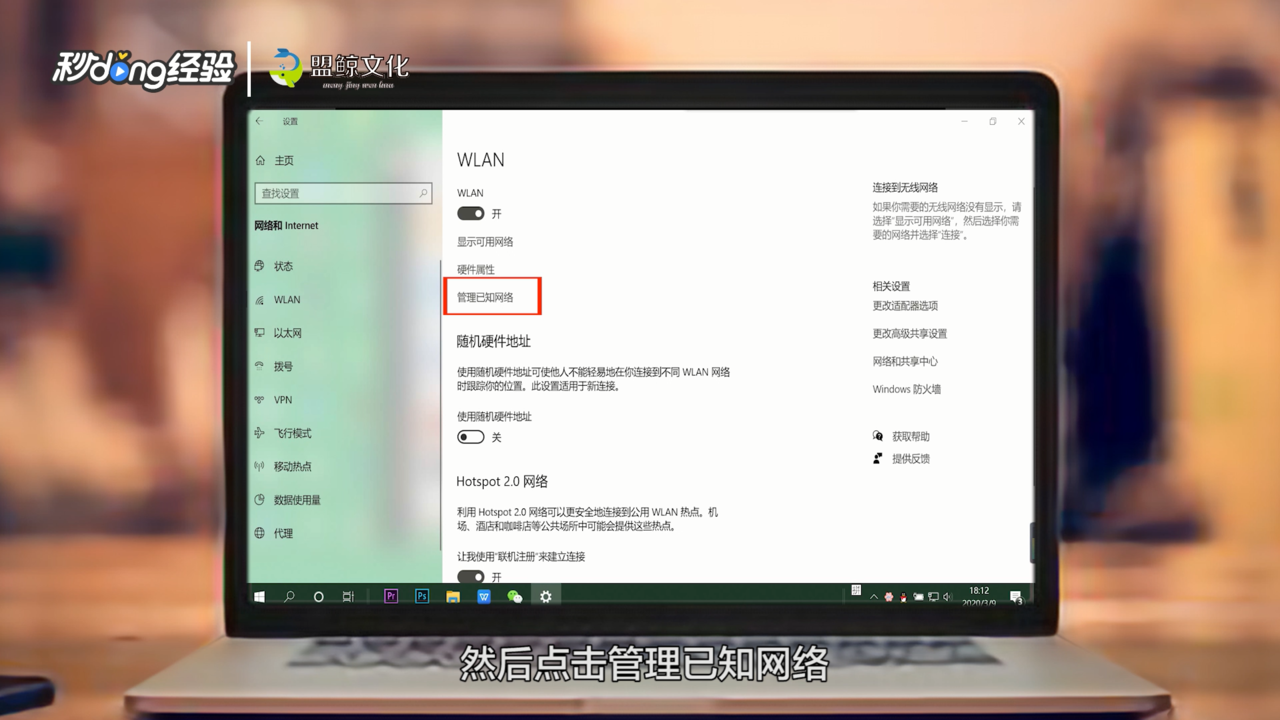The height and width of the screenshot is (720, 1280).
Task: Launch Premiere Pro from taskbar
Action: [x=391, y=596]
